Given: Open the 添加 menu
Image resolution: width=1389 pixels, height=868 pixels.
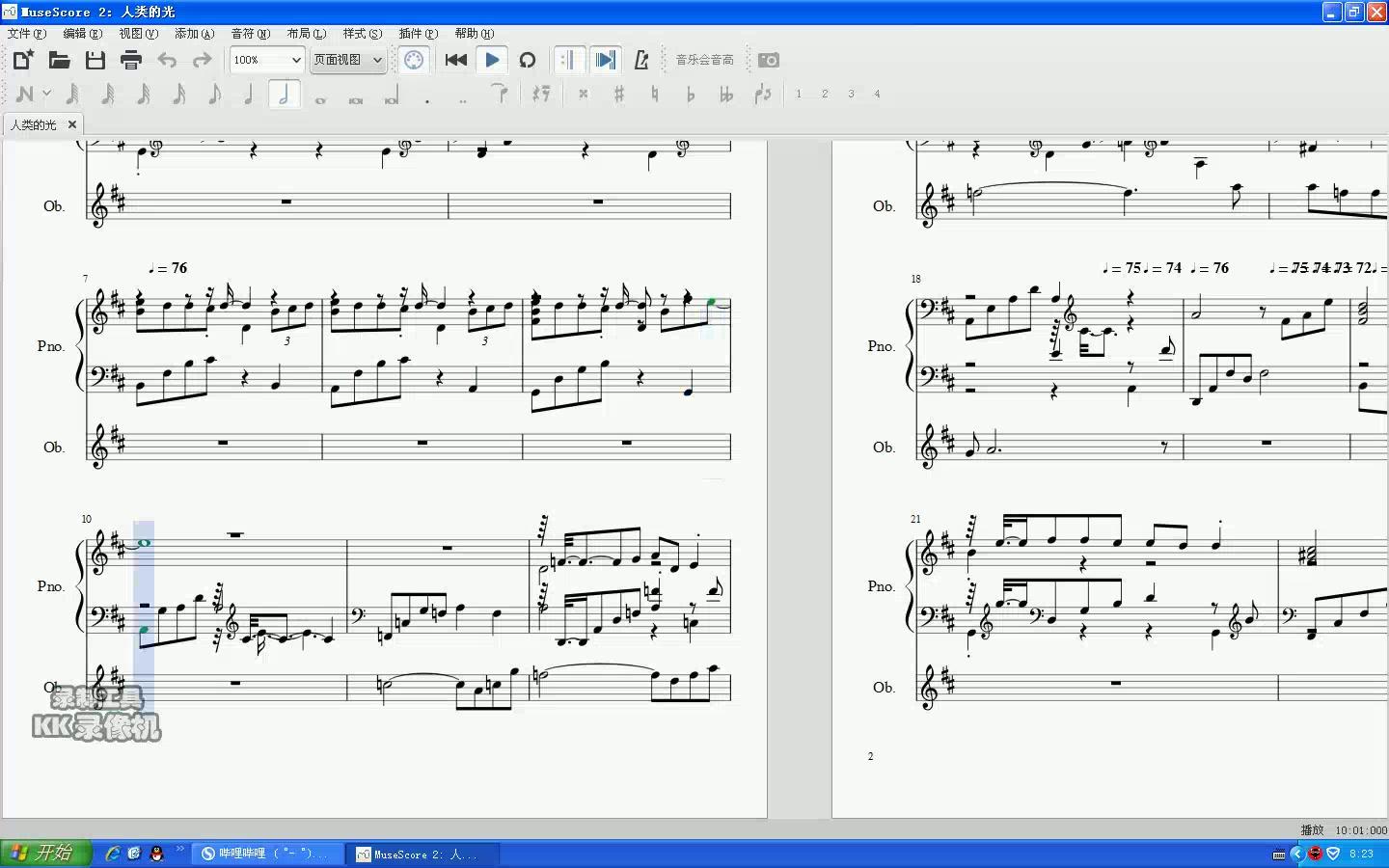Looking at the screenshot, I should pyautogui.click(x=194, y=34).
